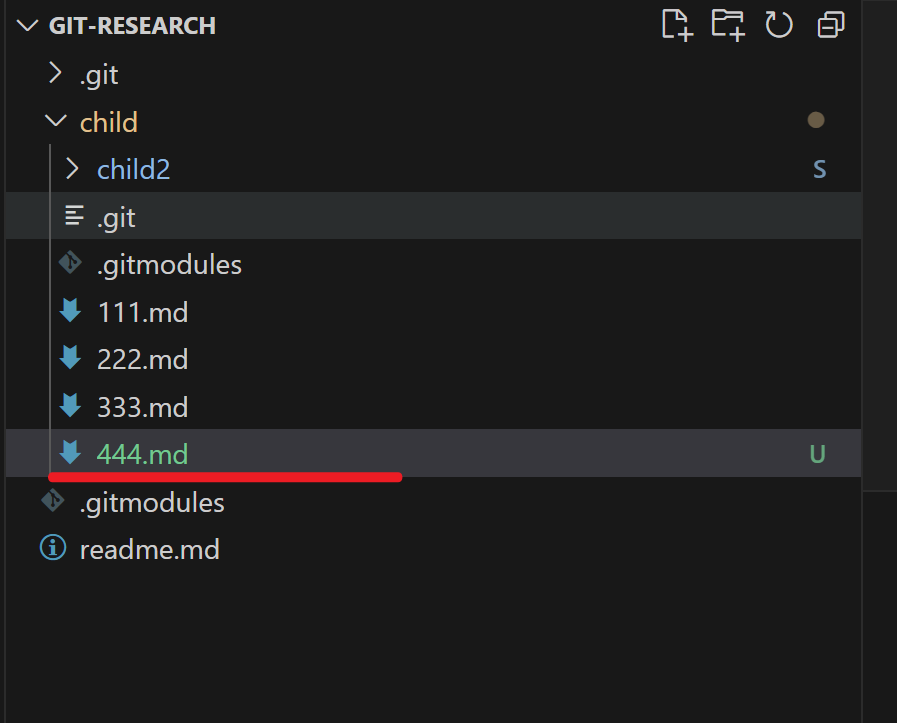Click the arrow icon beside 444.md
This screenshot has width=897, height=723.
click(x=70, y=453)
